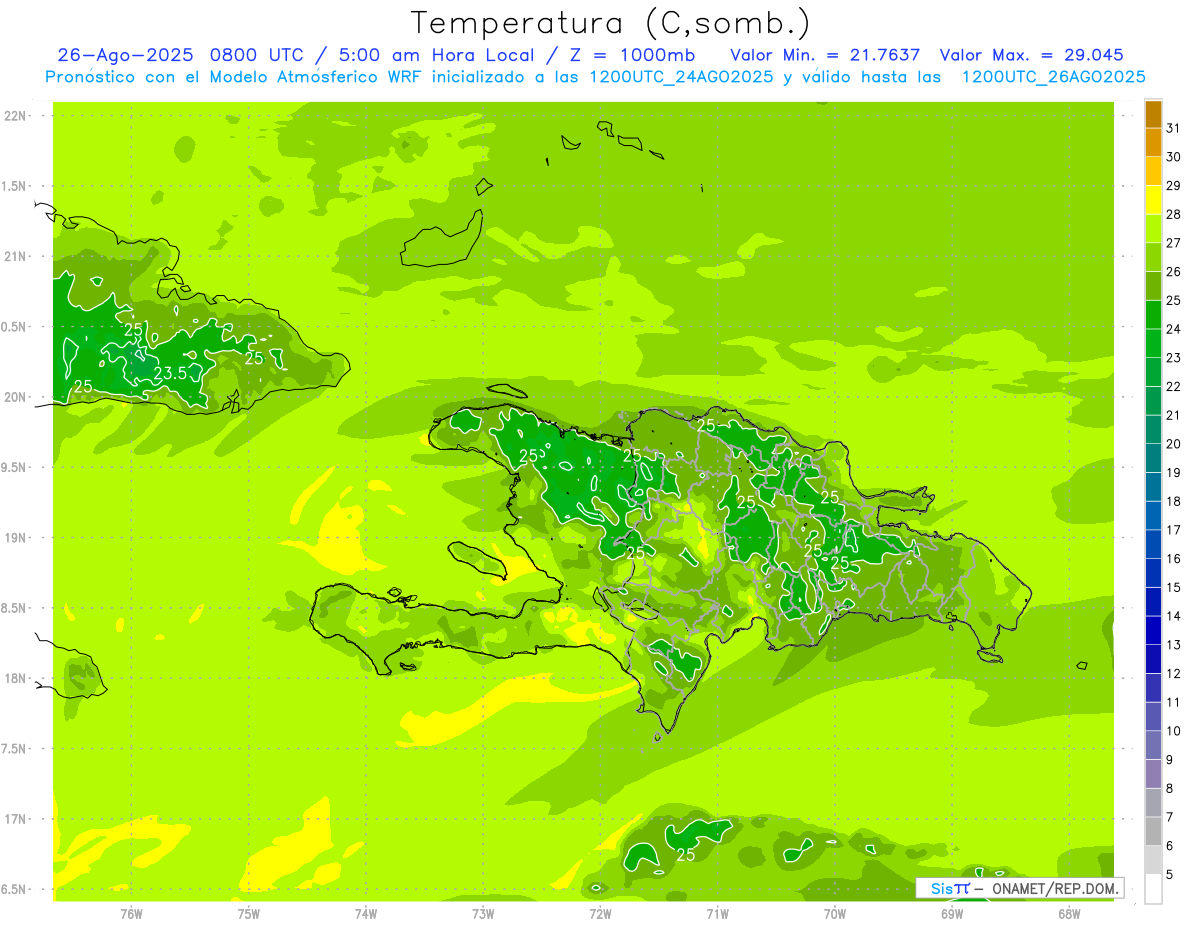Click the "69W" longitude label
Screen dimensions: 1200x927
point(952,913)
